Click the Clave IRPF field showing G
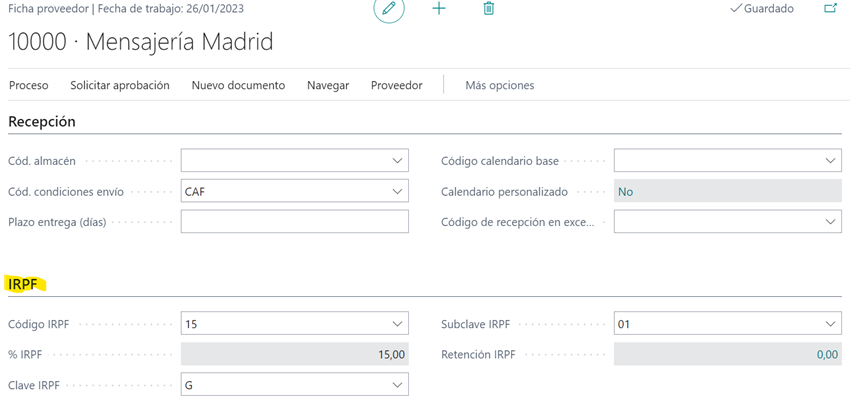This screenshot has height=399, width=850. pyautogui.click(x=294, y=385)
